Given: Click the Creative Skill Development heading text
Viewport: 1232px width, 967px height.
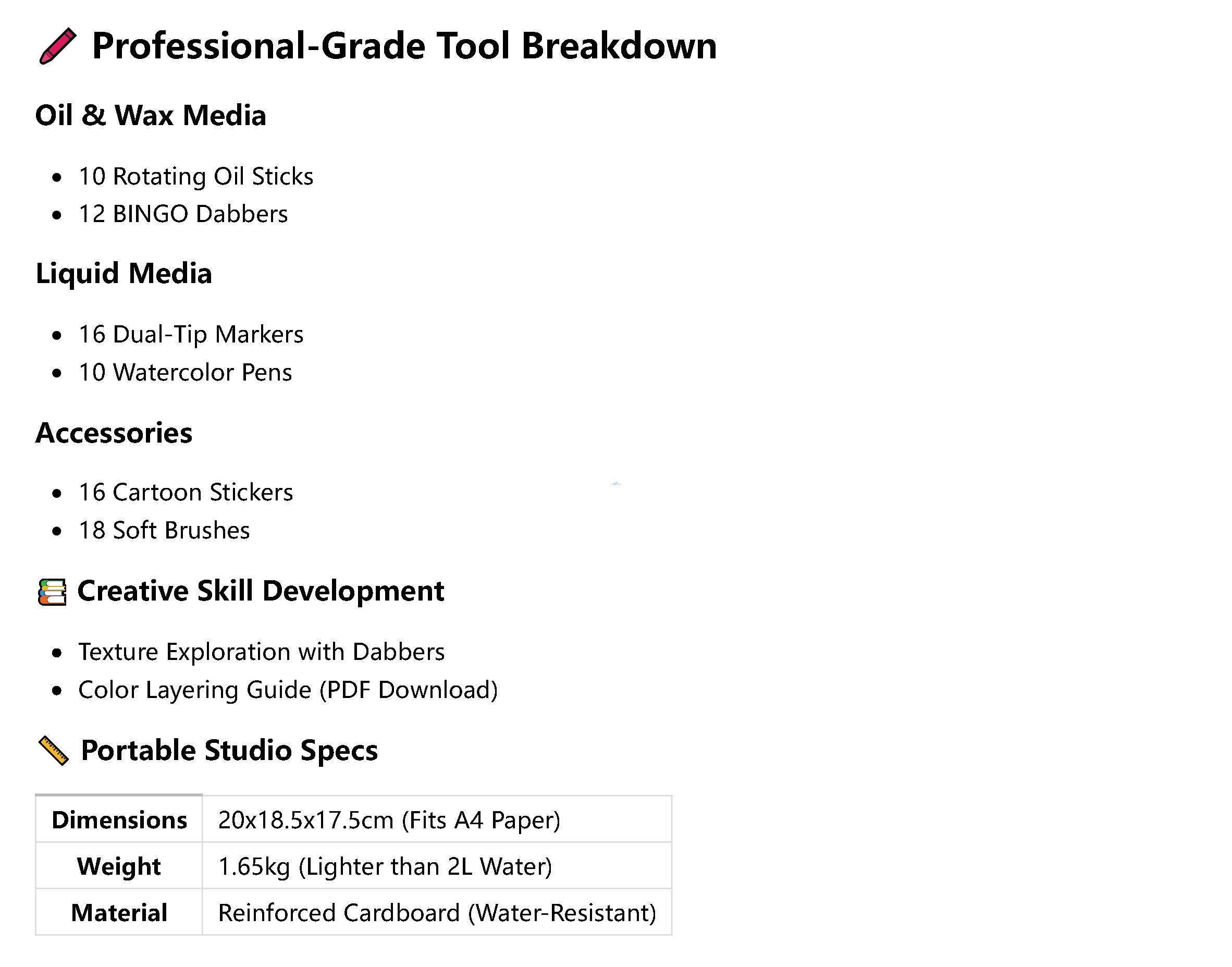Looking at the screenshot, I should point(261,592).
